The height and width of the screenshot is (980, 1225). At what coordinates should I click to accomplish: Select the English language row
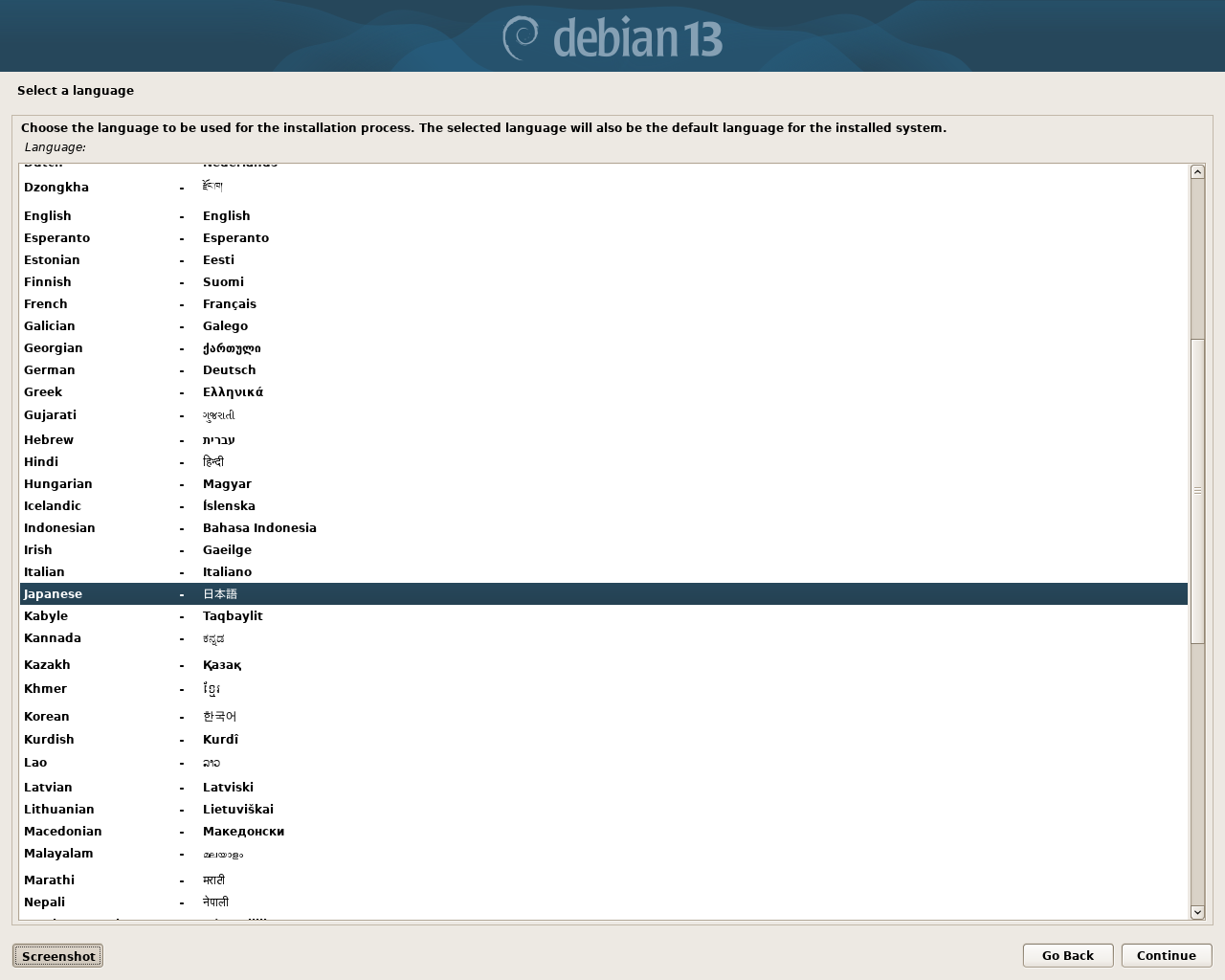(x=604, y=216)
